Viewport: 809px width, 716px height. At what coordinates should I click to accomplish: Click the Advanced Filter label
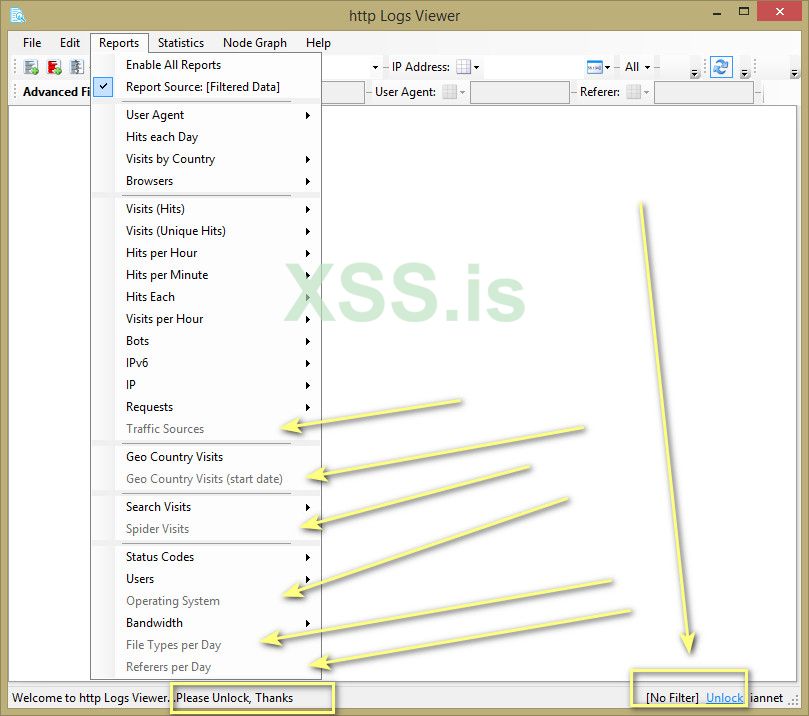(x=56, y=92)
